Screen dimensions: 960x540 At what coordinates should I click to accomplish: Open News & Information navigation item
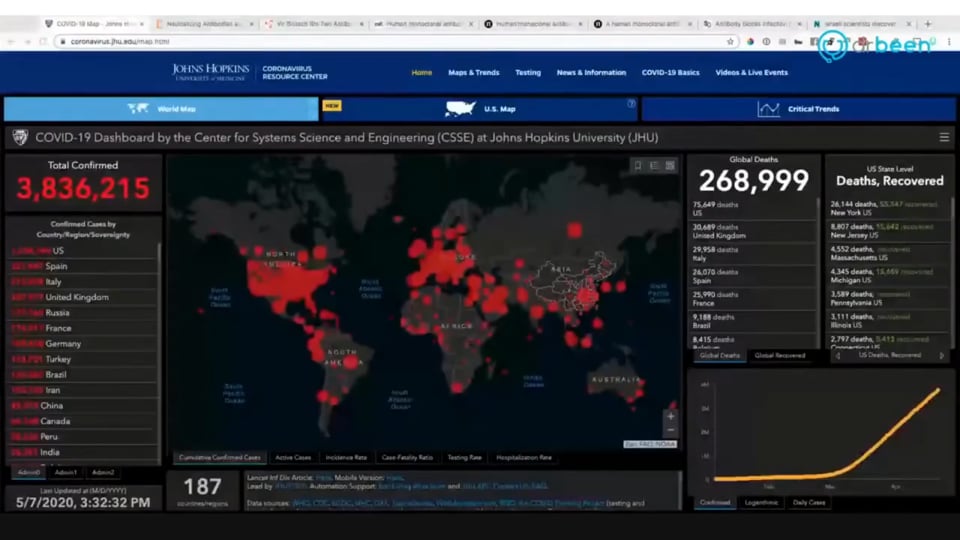pyautogui.click(x=591, y=72)
